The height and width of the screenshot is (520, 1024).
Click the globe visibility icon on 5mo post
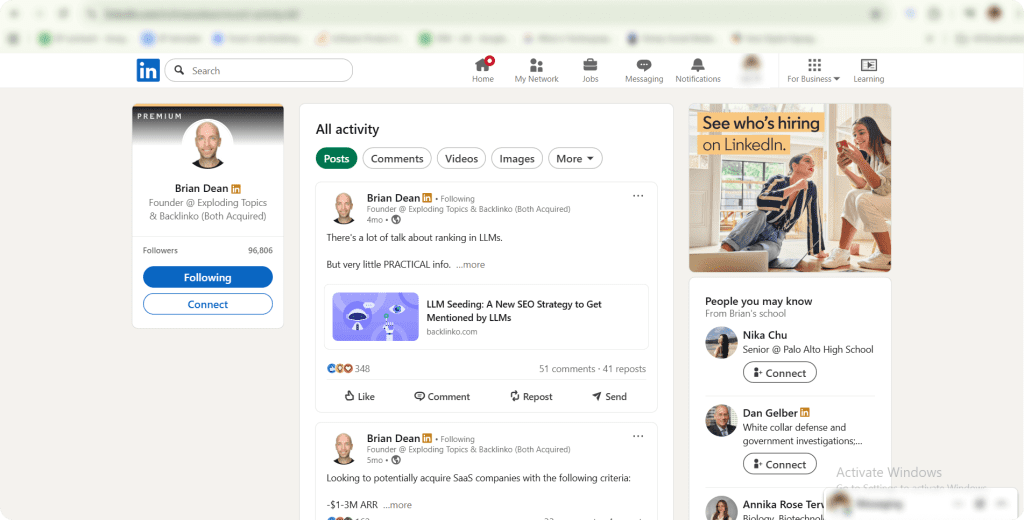(x=396, y=460)
